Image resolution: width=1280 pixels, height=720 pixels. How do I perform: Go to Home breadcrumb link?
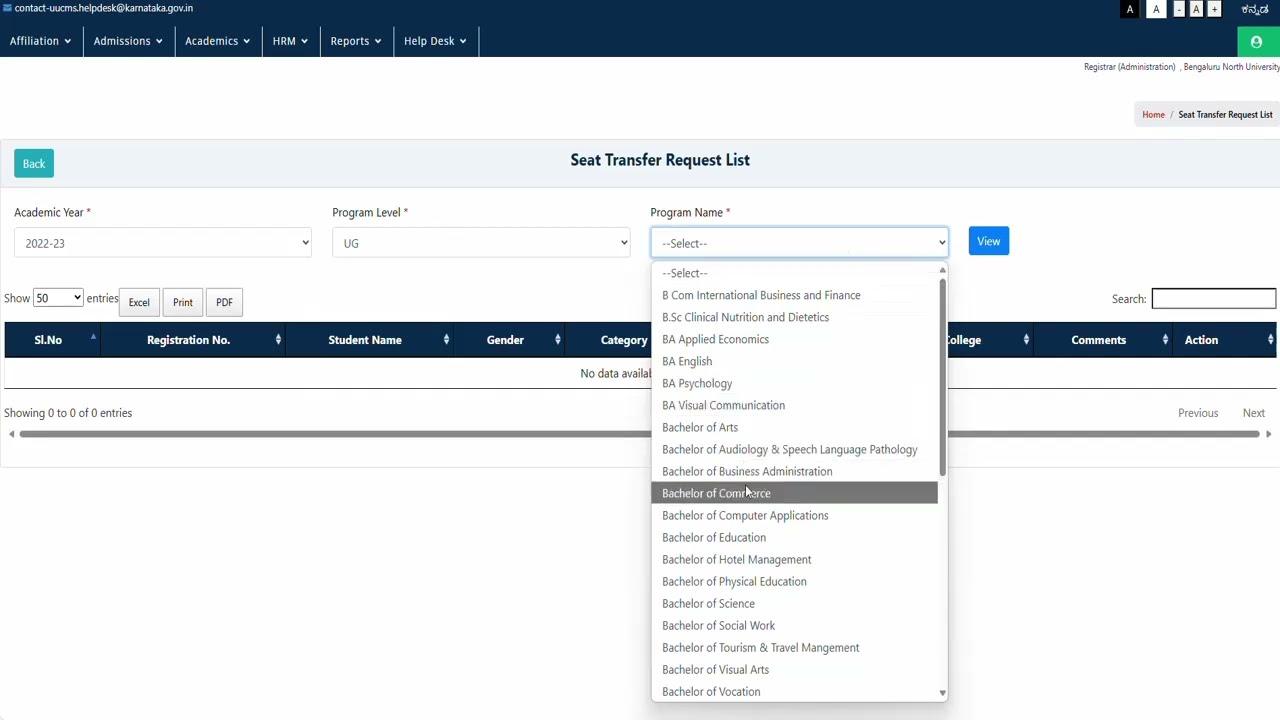[x=1153, y=115]
